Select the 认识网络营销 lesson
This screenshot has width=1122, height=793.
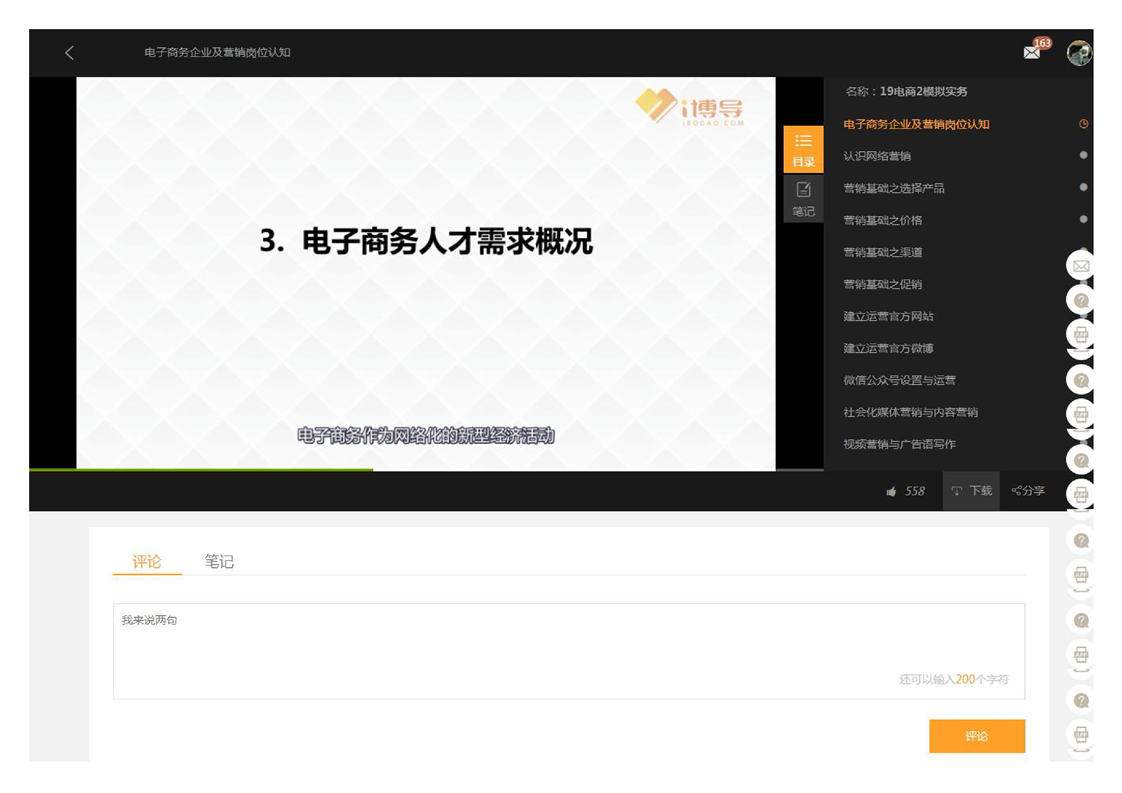[877, 156]
